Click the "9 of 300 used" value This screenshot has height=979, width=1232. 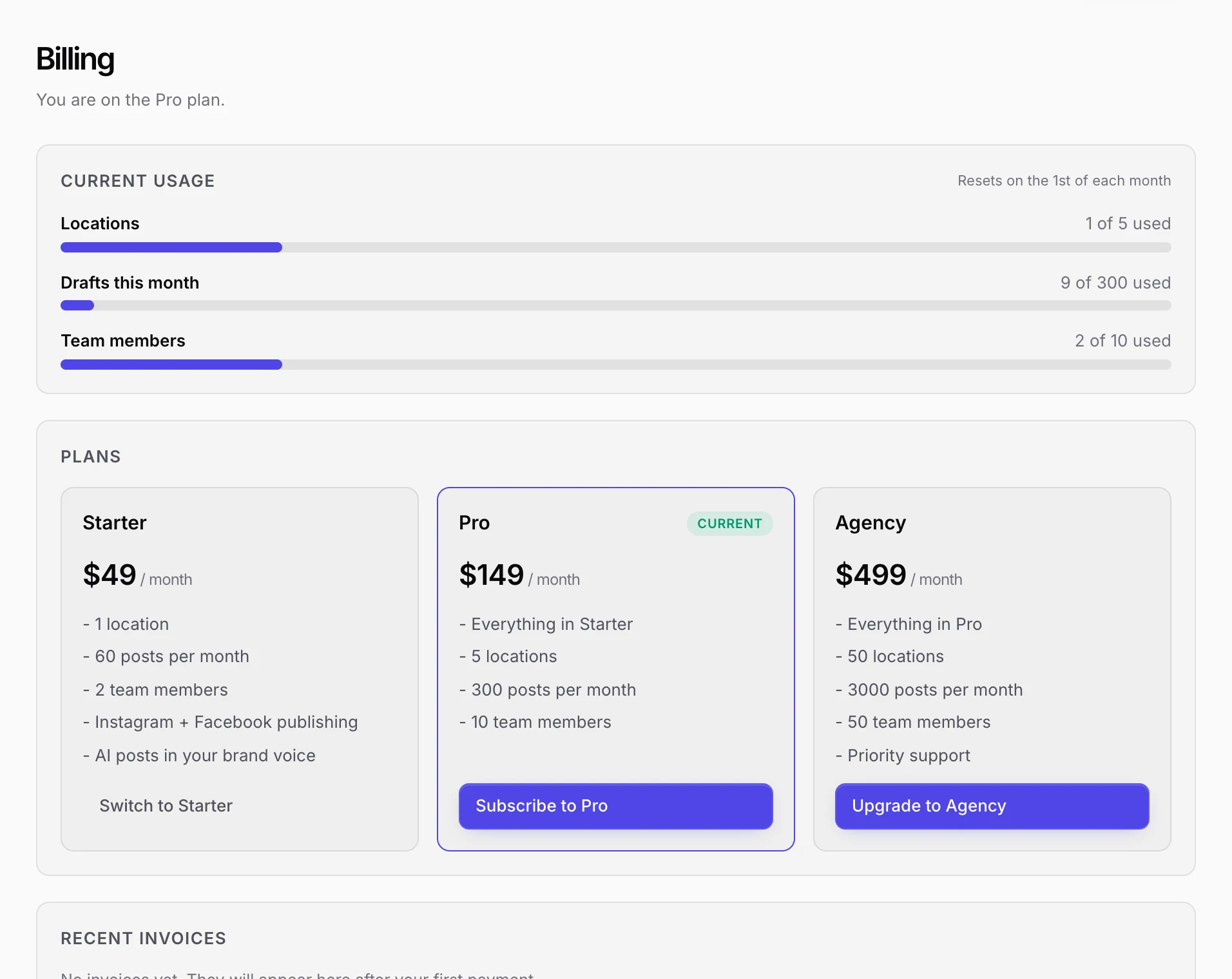point(1115,283)
